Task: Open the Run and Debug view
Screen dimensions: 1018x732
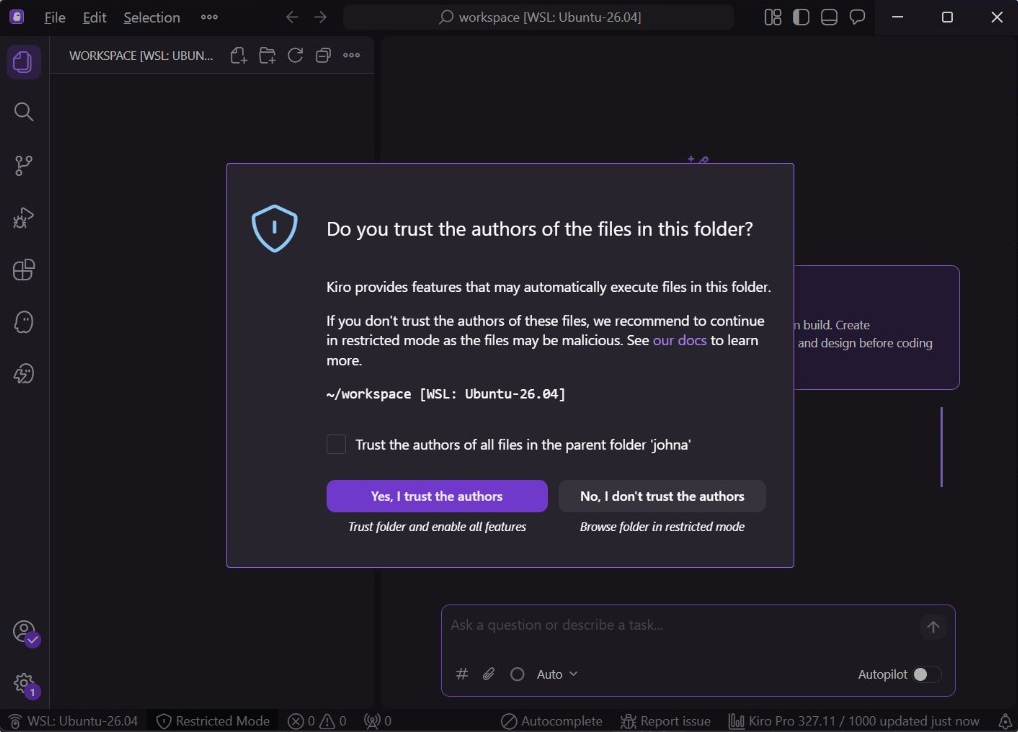Action: coord(23,218)
